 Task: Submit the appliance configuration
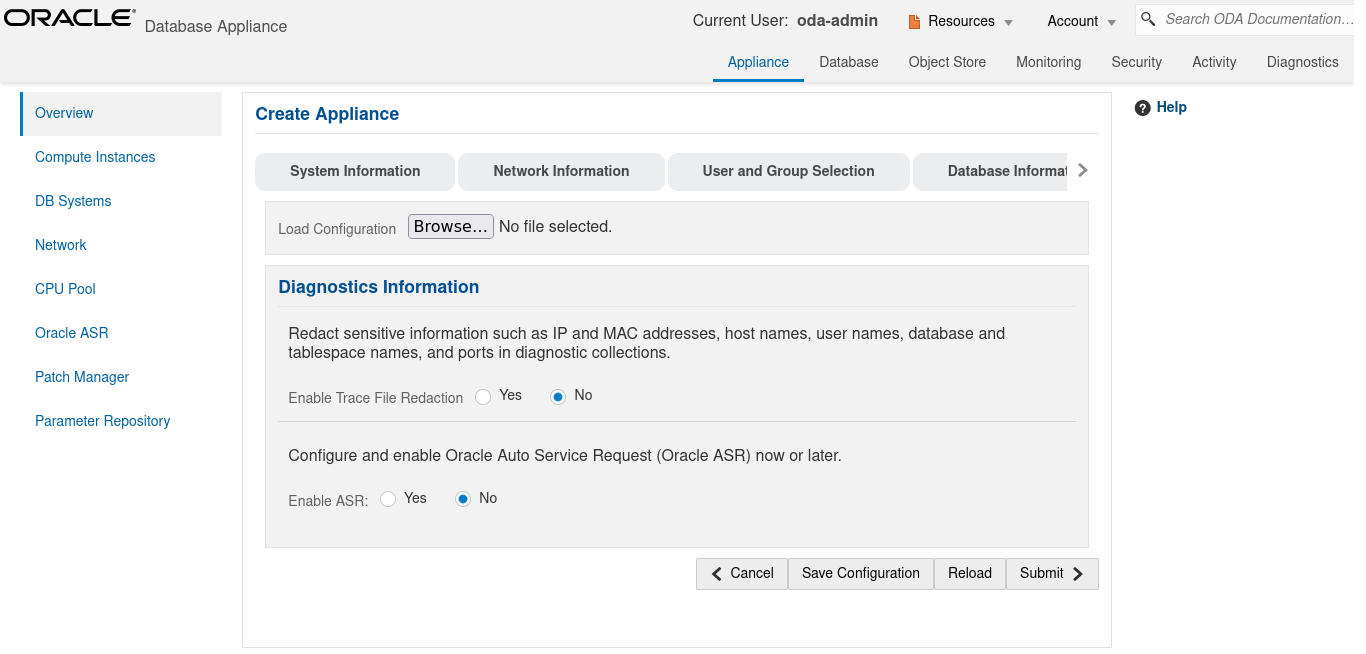coord(1051,573)
